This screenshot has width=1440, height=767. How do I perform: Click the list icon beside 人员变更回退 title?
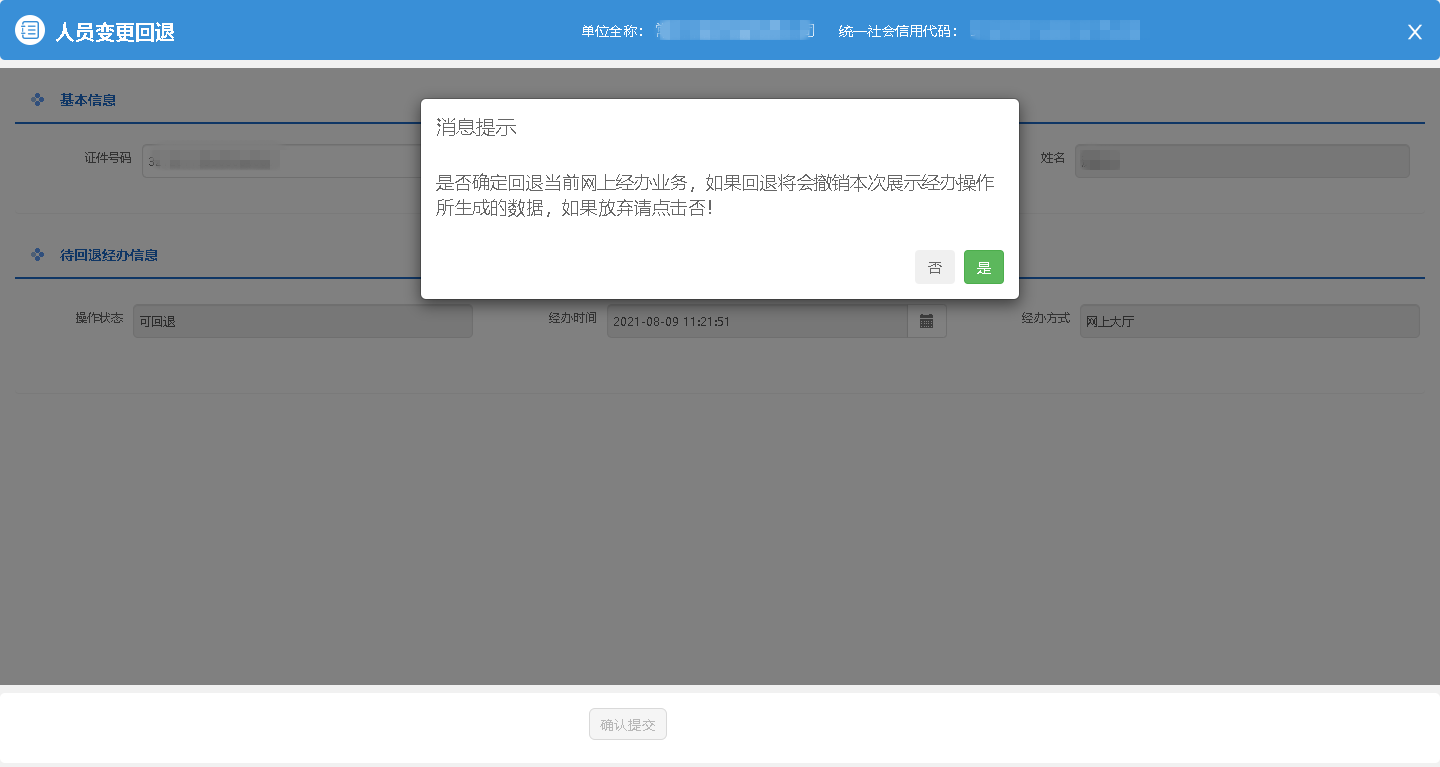30,31
